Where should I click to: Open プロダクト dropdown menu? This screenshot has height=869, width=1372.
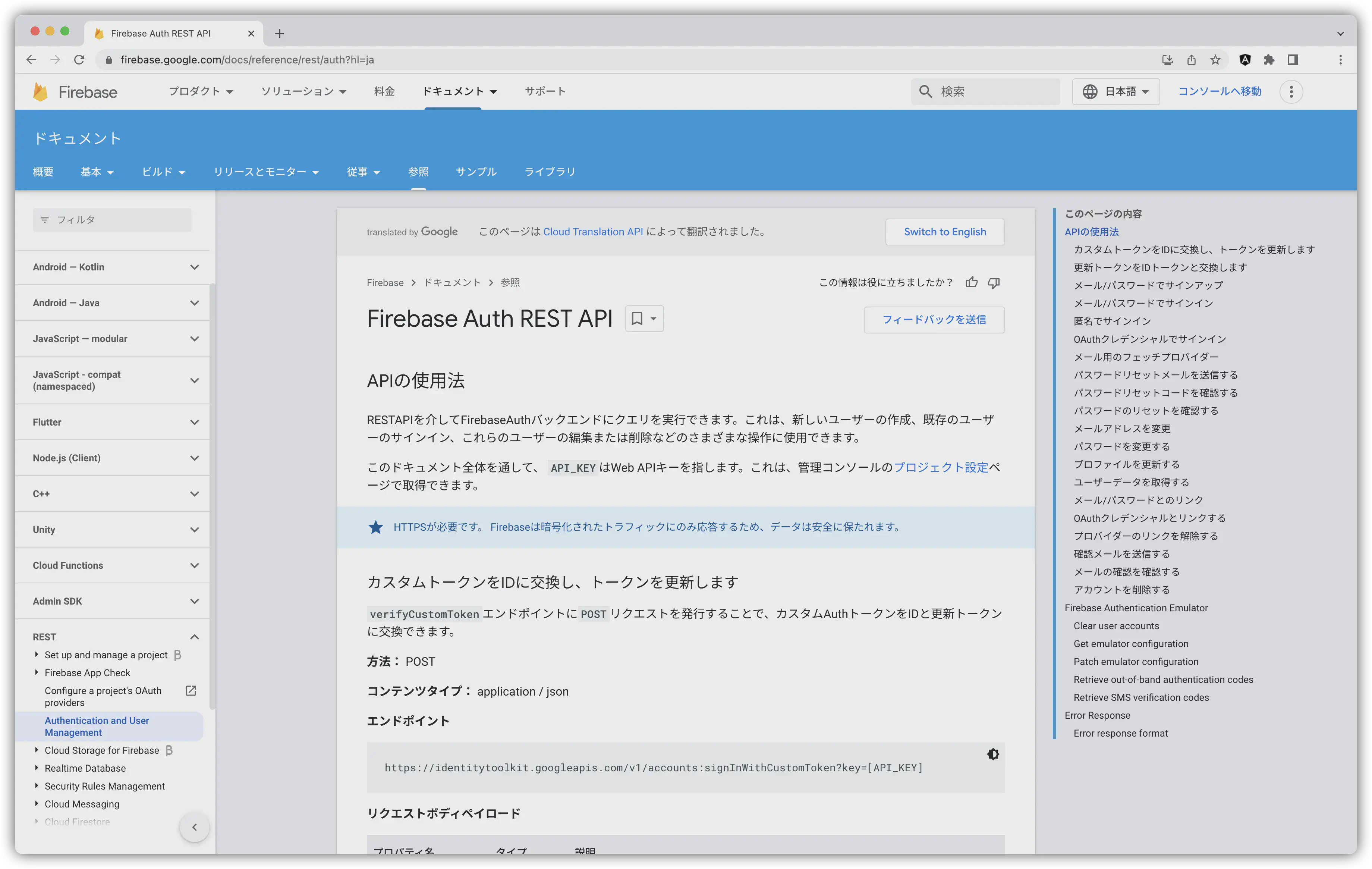(x=201, y=91)
